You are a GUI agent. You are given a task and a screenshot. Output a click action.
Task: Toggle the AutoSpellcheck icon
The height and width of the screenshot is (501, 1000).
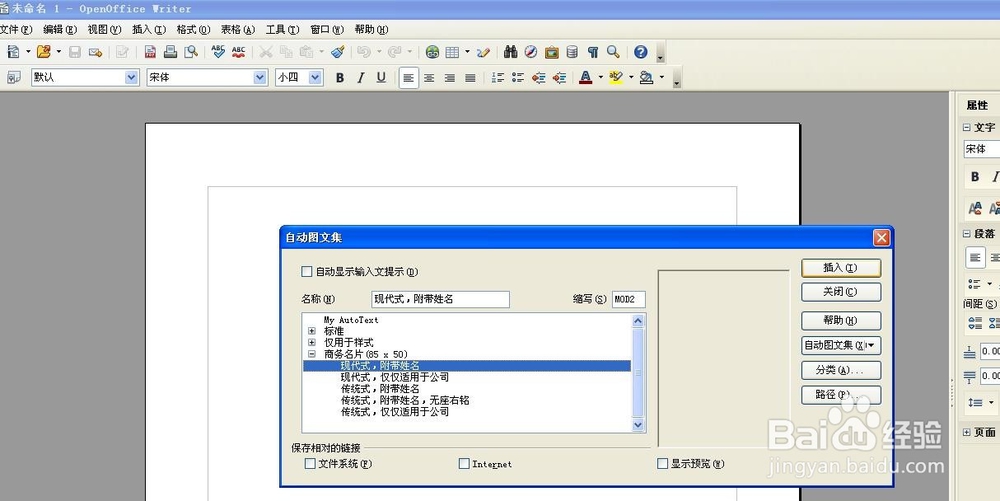[x=239, y=52]
